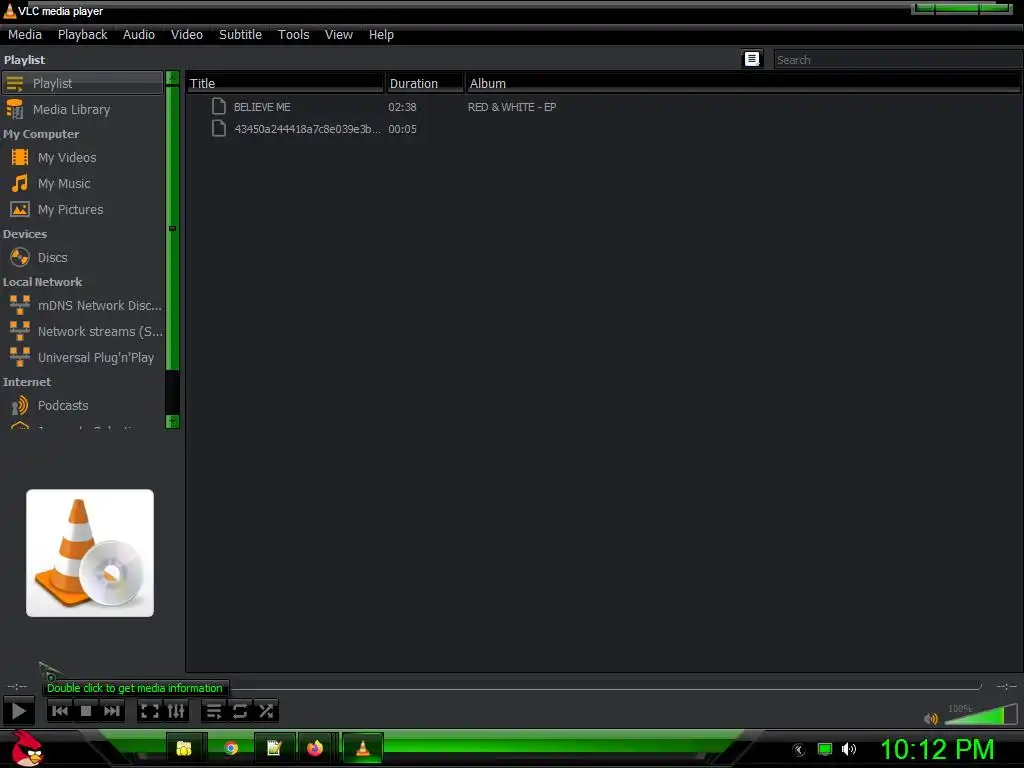
Task: Click VLC cone taskbar icon
Action: [362, 748]
